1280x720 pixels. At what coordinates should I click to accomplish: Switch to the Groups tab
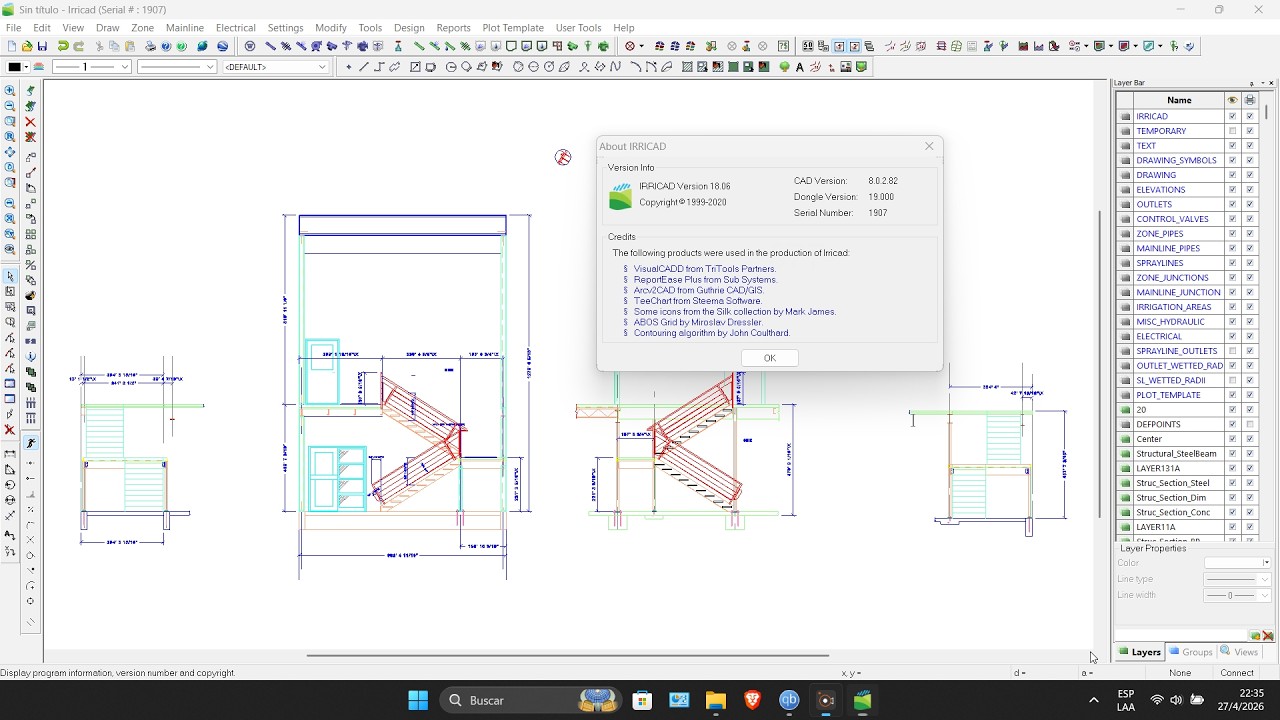coord(1190,652)
